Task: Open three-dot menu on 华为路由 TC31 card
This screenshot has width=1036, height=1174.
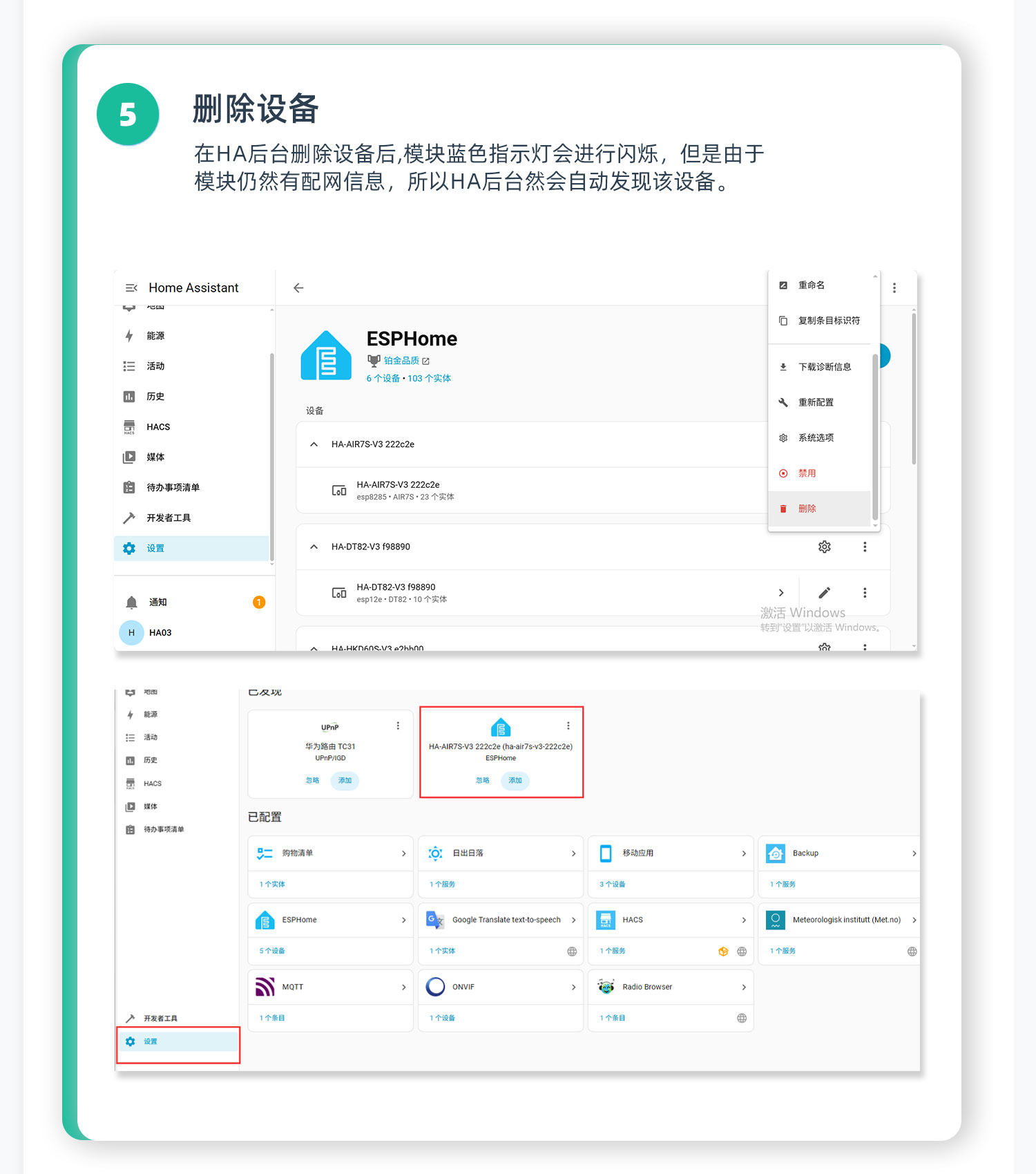Action: [x=398, y=726]
